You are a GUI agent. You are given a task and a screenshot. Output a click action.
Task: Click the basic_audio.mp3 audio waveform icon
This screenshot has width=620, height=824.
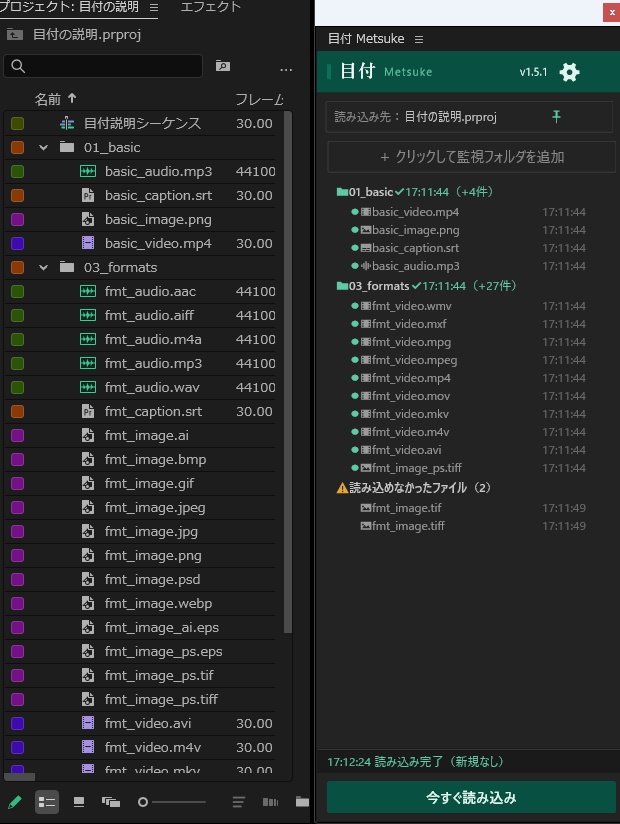click(88, 171)
